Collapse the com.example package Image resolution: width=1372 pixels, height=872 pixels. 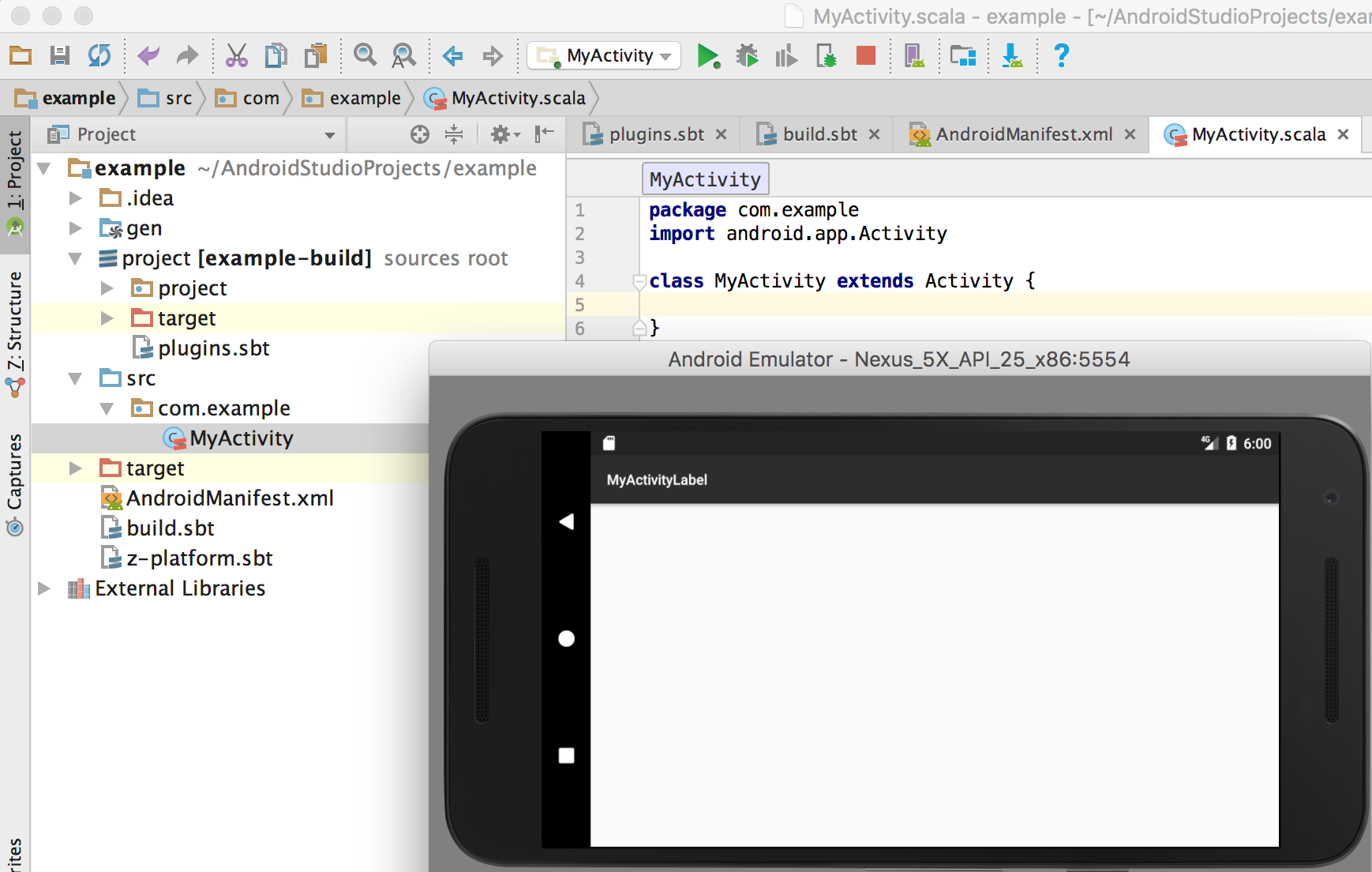[x=107, y=408]
